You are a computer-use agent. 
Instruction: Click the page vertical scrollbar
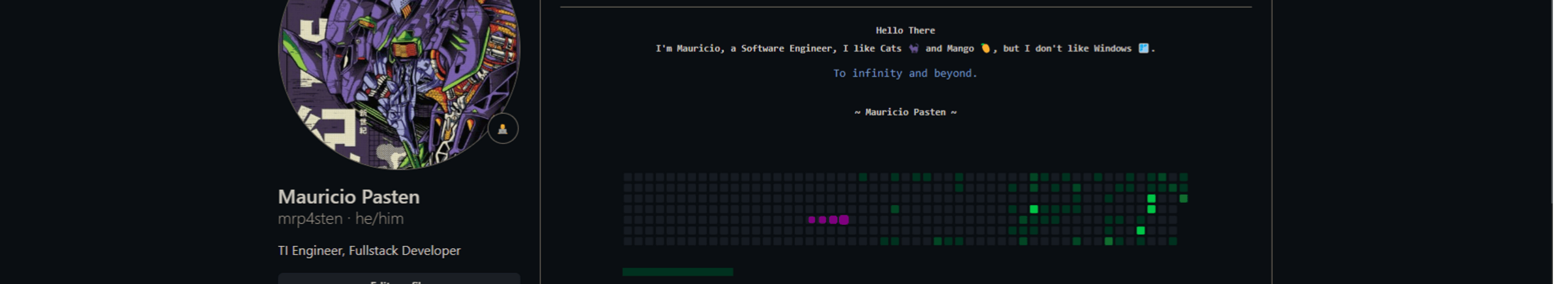point(1559,122)
